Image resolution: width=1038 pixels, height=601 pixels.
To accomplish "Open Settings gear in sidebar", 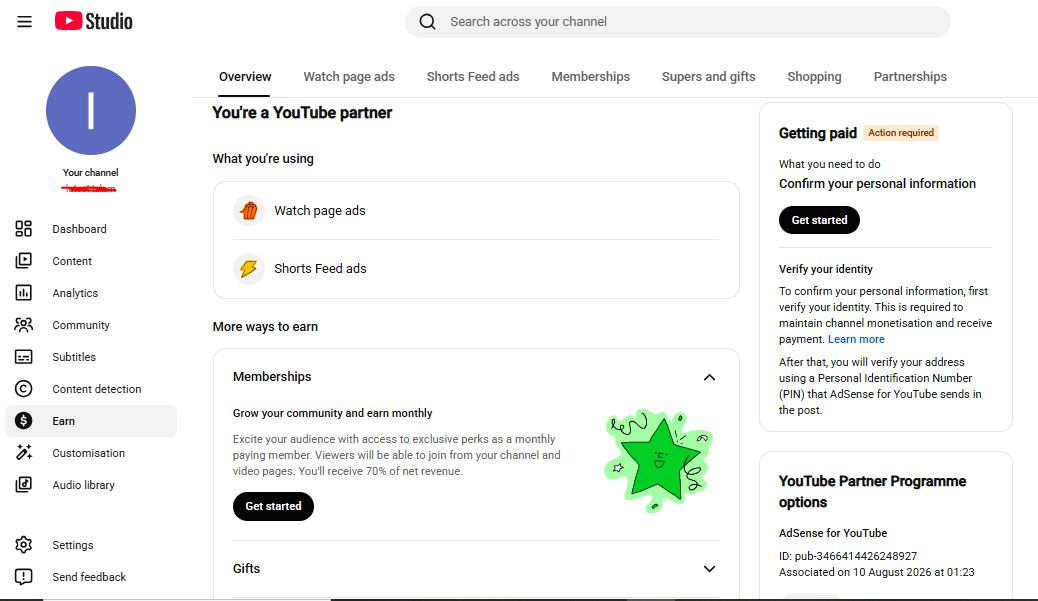I will (23, 545).
